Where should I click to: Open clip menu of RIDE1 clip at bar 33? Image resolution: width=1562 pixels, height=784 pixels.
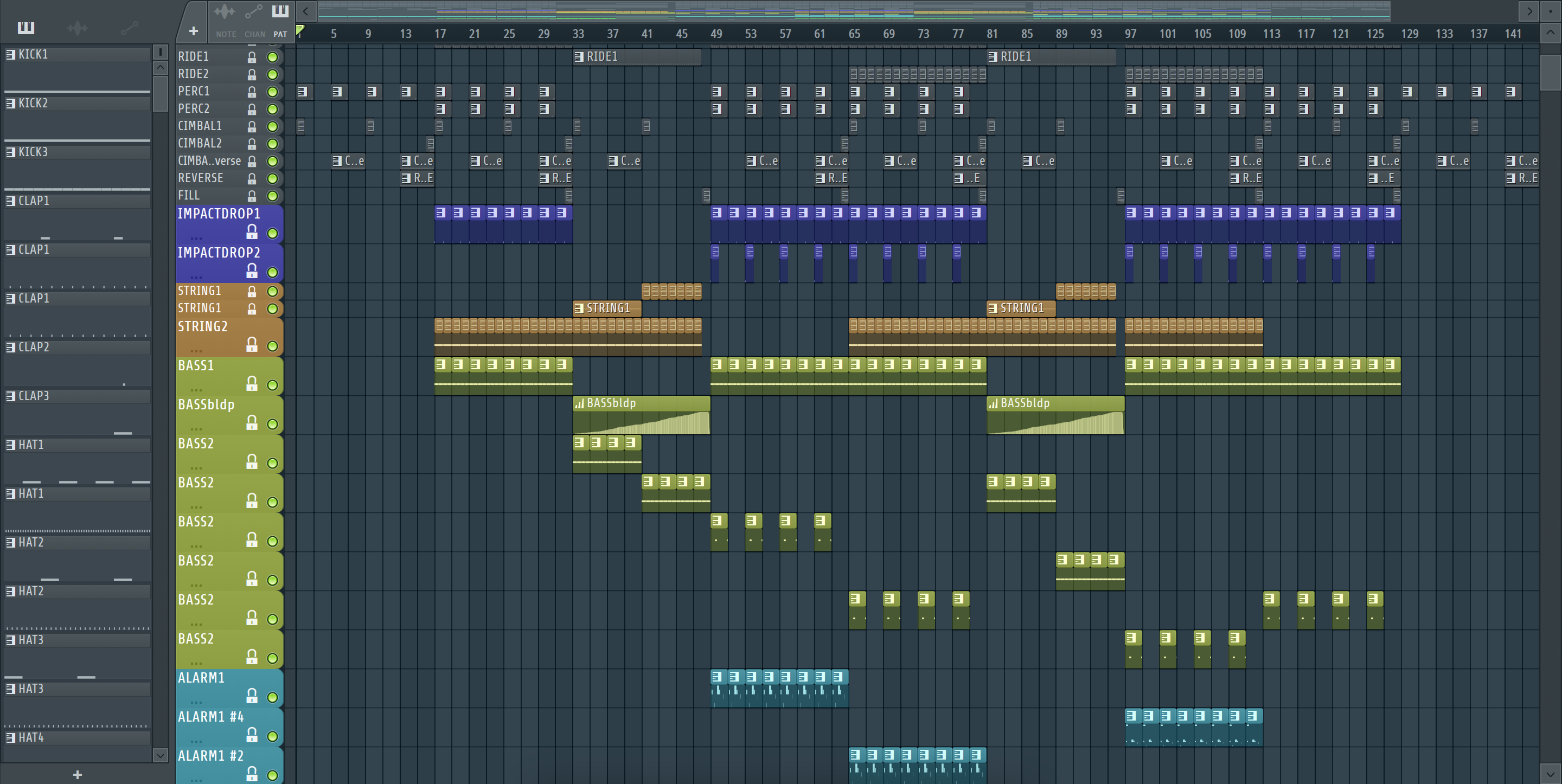[x=579, y=56]
